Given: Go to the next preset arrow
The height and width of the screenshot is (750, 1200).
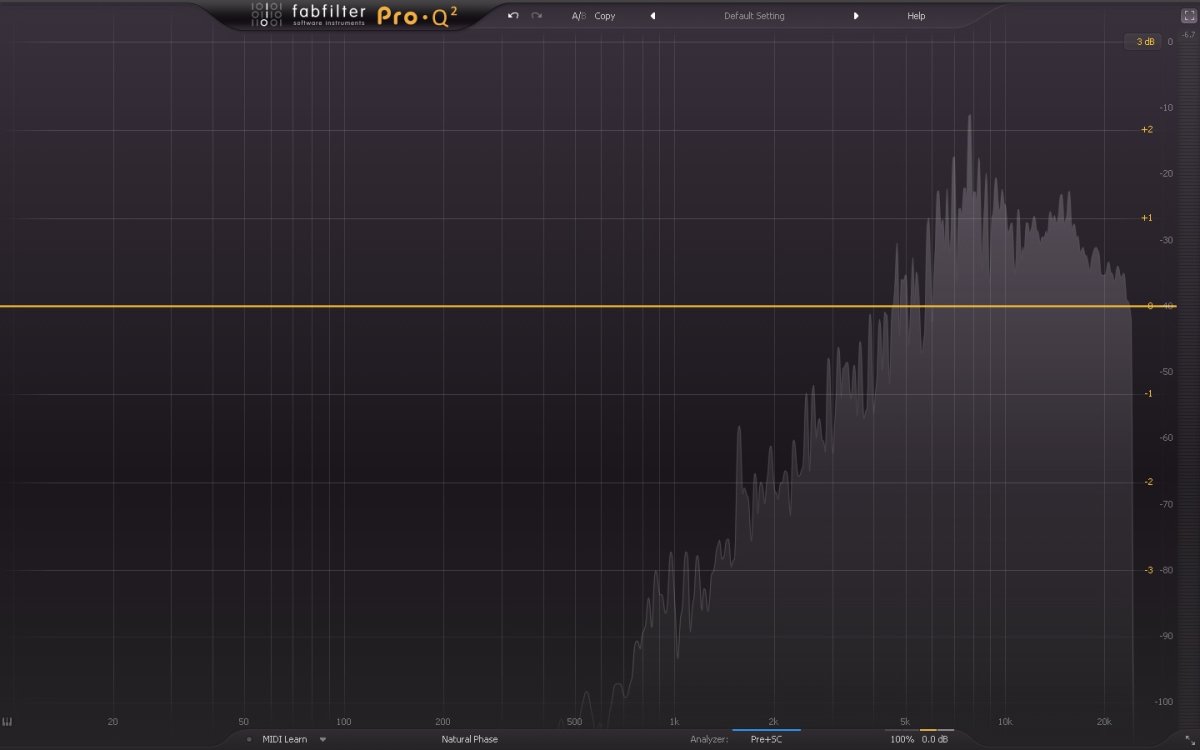Looking at the screenshot, I should 856,16.
